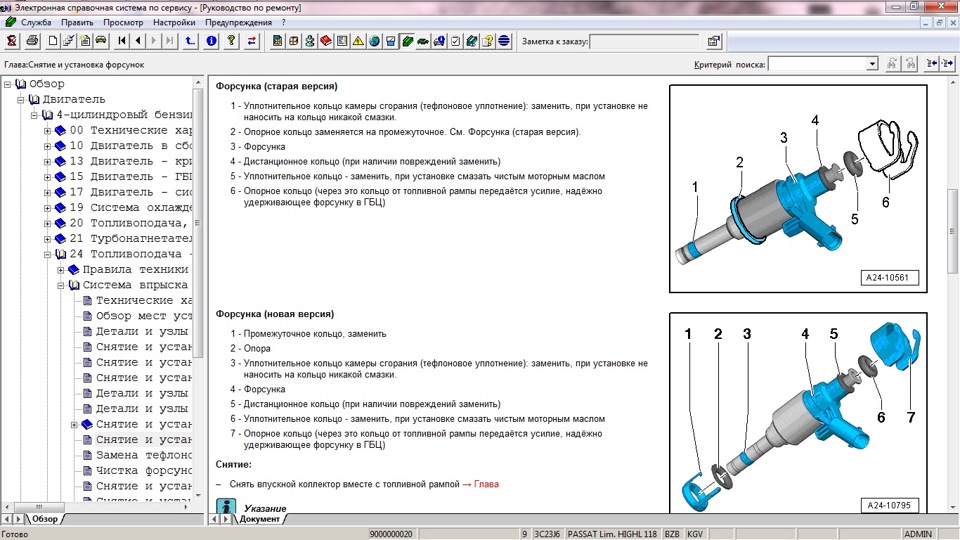Click the blue striped sphere icon

pyautogui.click(x=503, y=41)
